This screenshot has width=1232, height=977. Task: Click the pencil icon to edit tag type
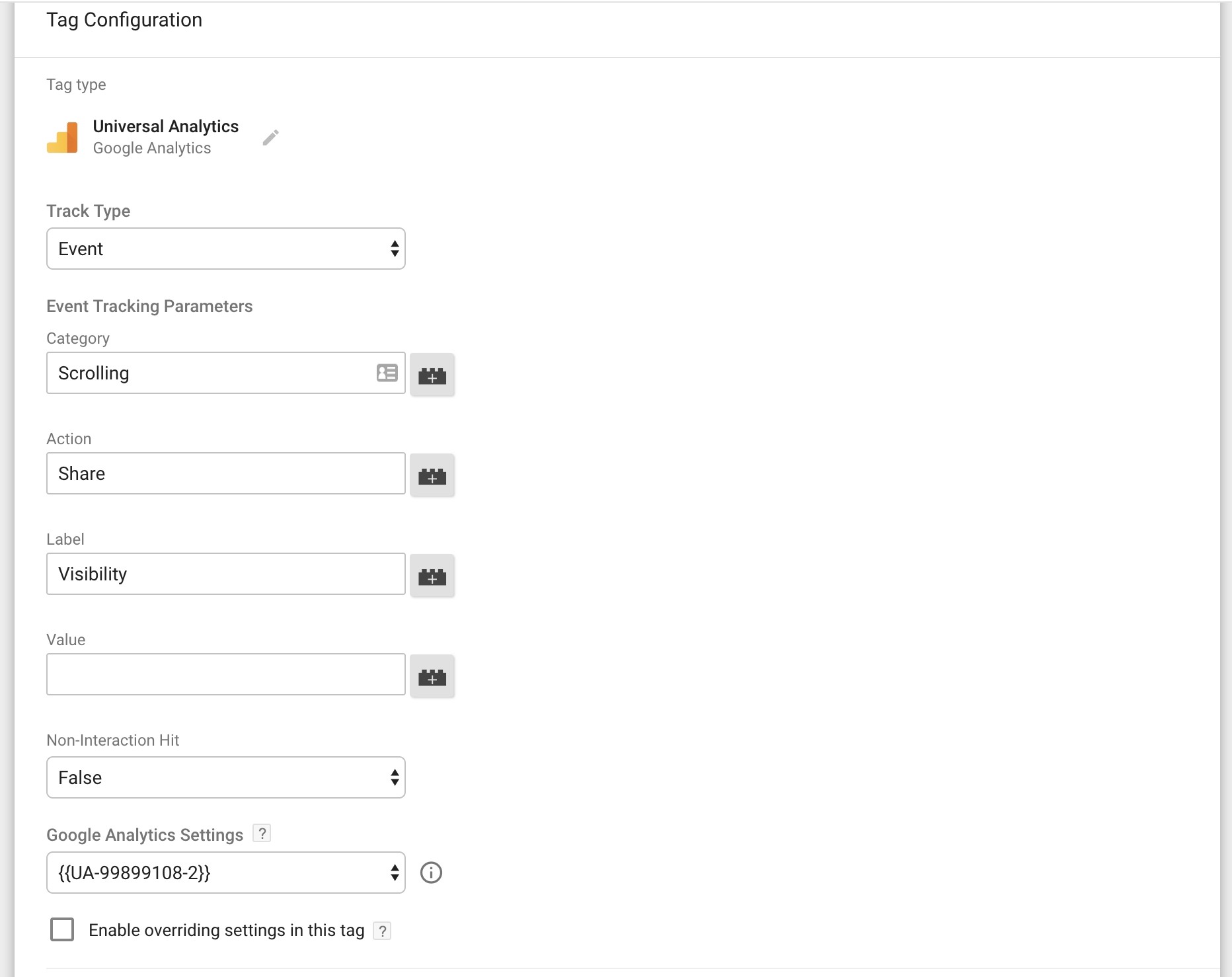pyautogui.click(x=270, y=137)
